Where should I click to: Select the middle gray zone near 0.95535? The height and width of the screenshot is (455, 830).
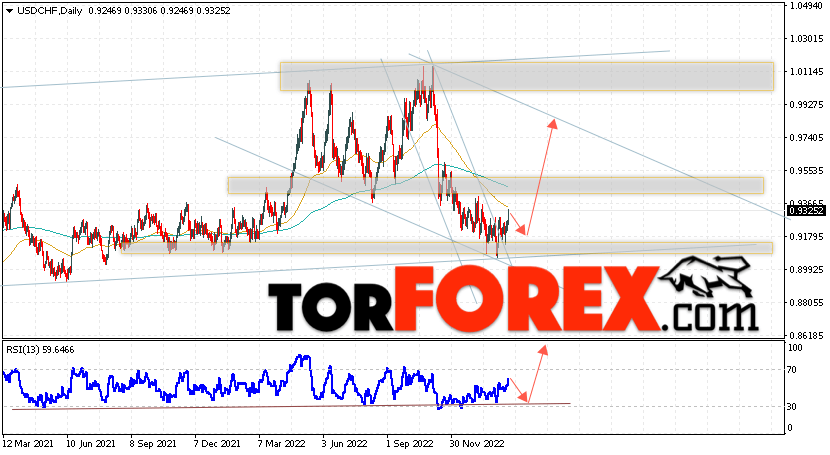496,185
